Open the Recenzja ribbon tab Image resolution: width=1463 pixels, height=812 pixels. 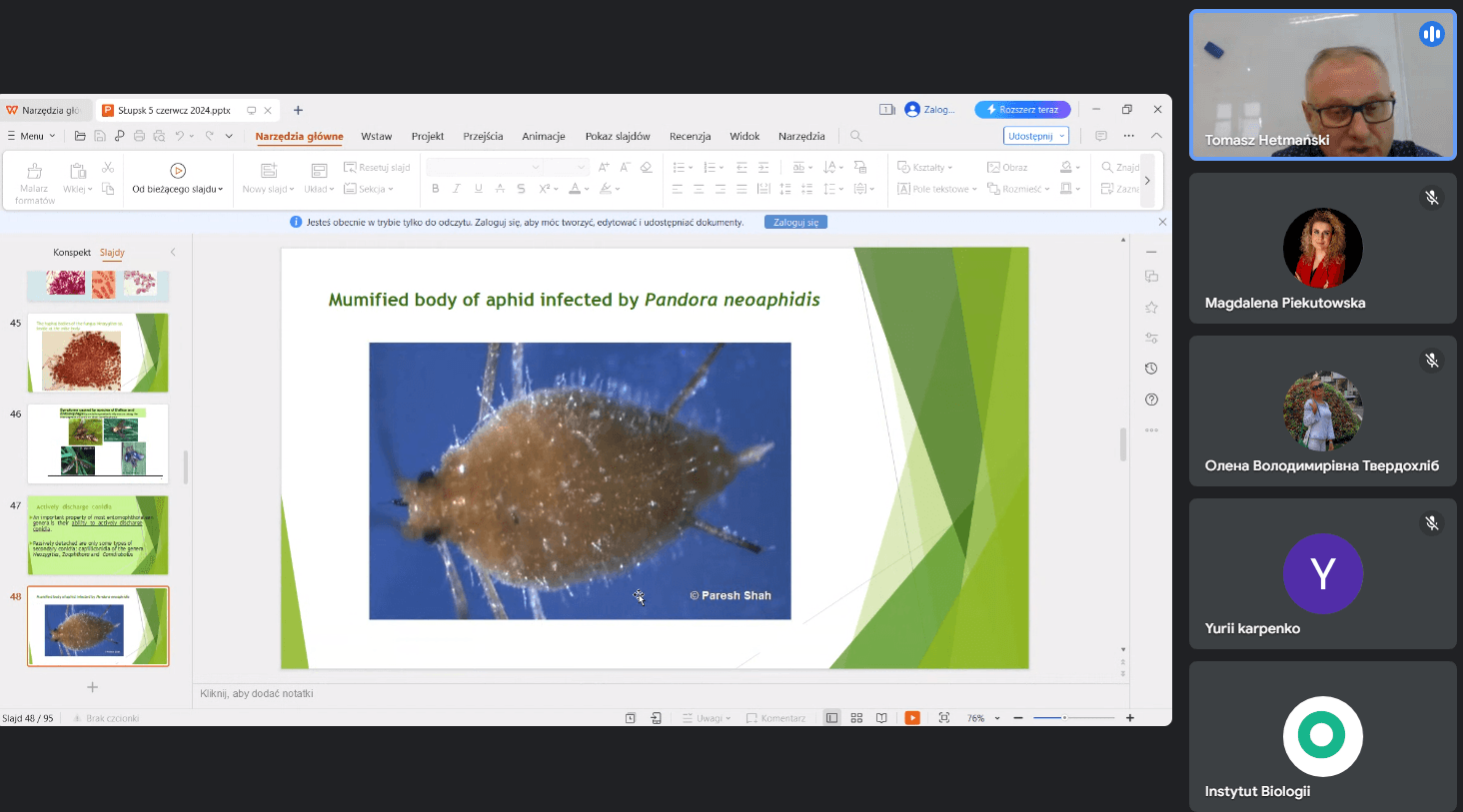pos(691,137)
